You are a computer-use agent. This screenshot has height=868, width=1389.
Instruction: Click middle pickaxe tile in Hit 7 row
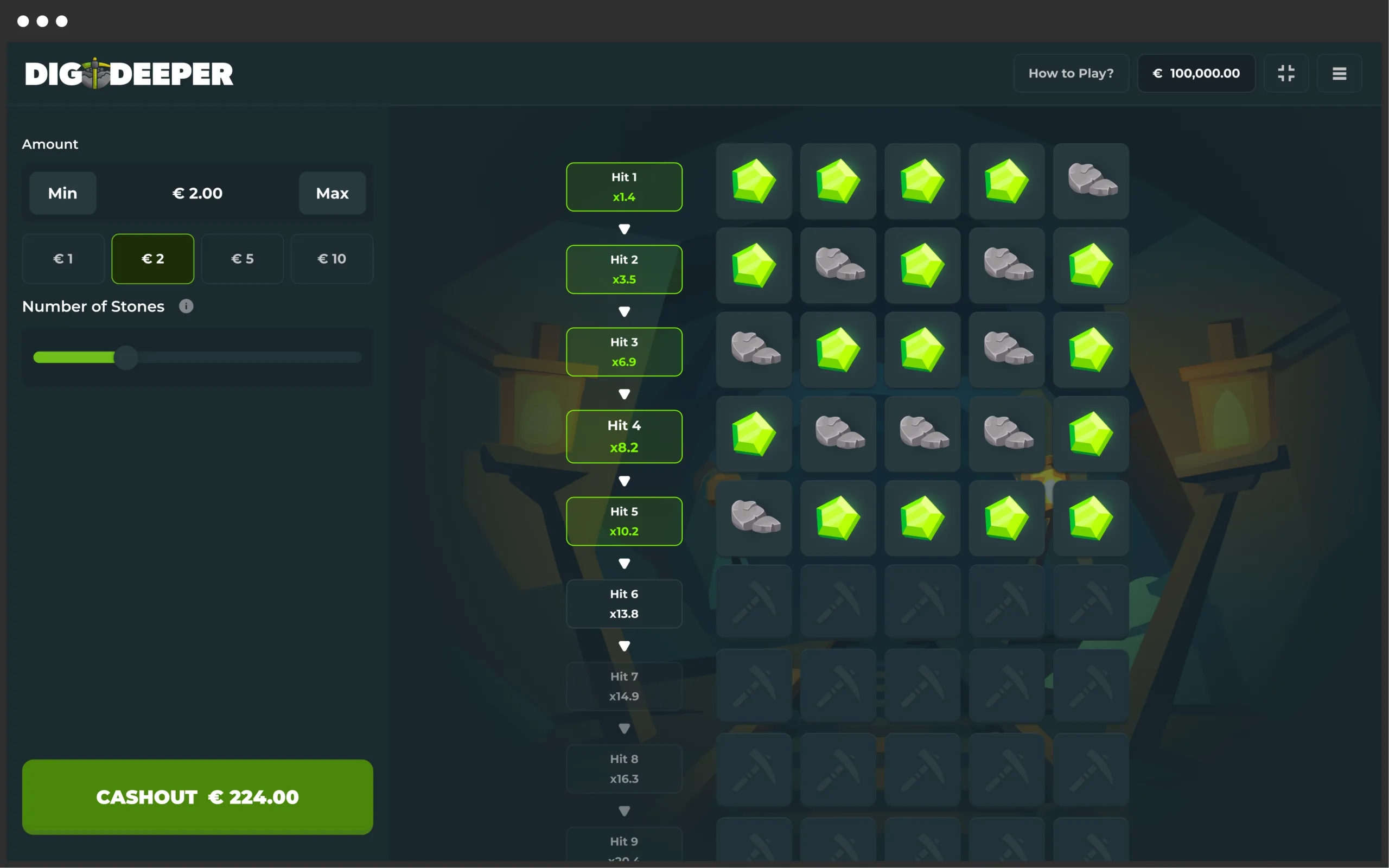coord(922,685)
